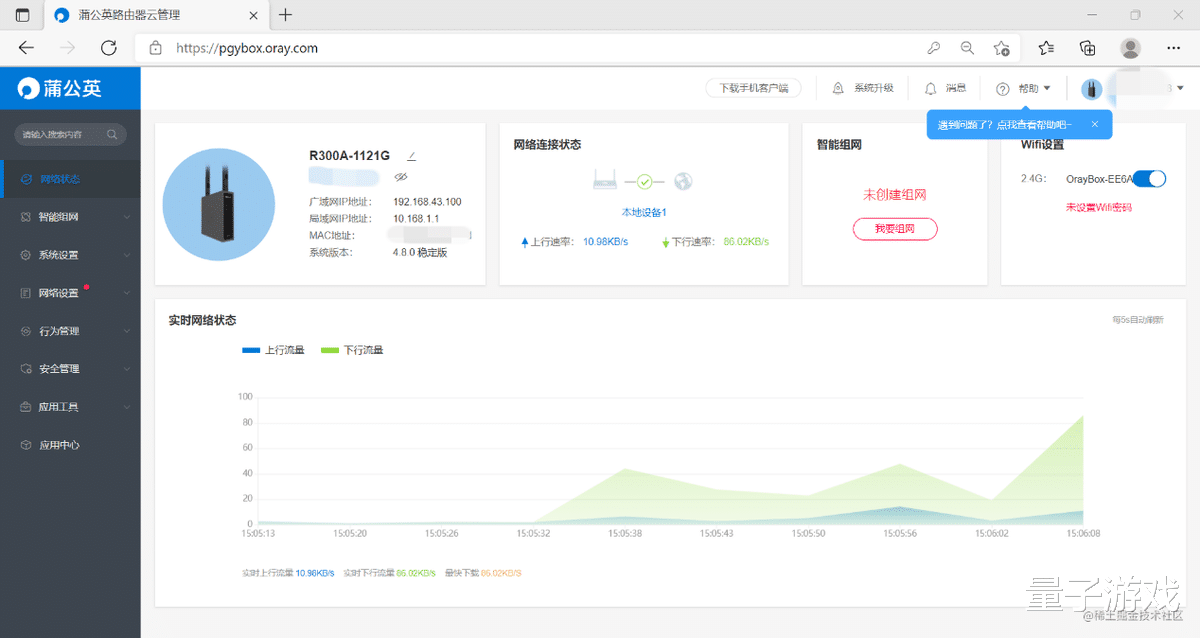Close the blue help tooltip

(1095, 124)
